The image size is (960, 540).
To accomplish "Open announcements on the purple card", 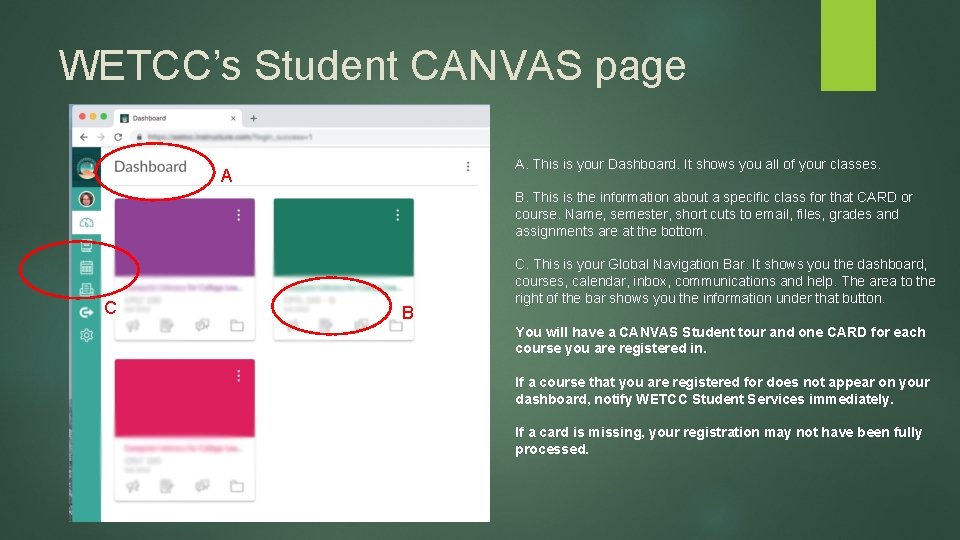I will tap(132, 326).
